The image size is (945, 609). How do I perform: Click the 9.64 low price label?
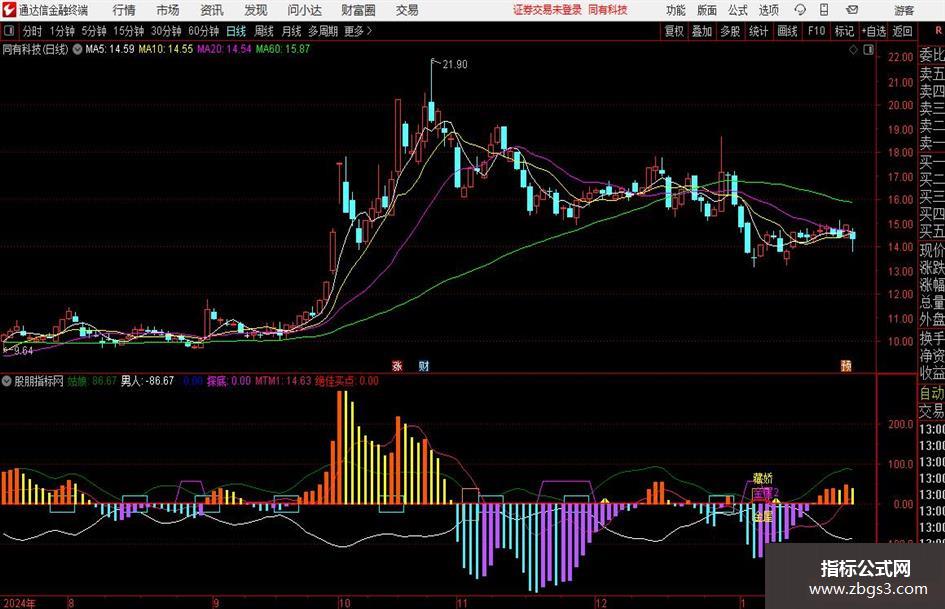pyautogui.click(x=24, y=351)
